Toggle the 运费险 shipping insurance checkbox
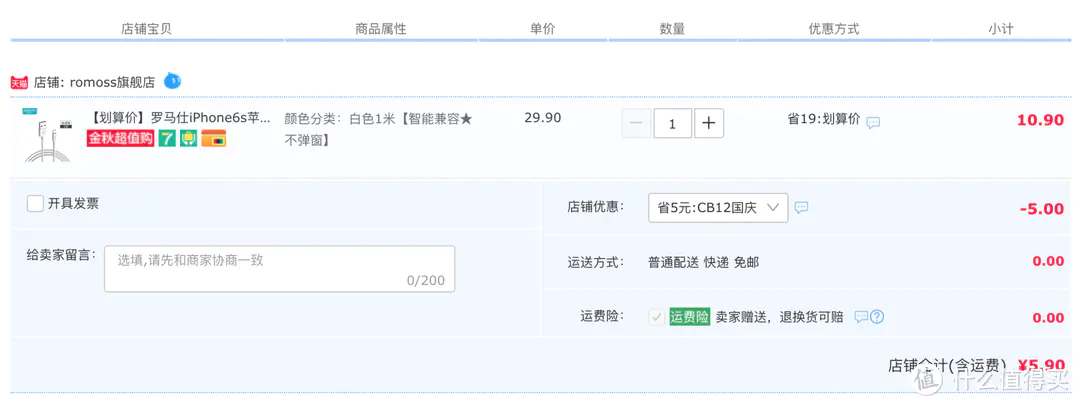 click(x=656, y=318)
